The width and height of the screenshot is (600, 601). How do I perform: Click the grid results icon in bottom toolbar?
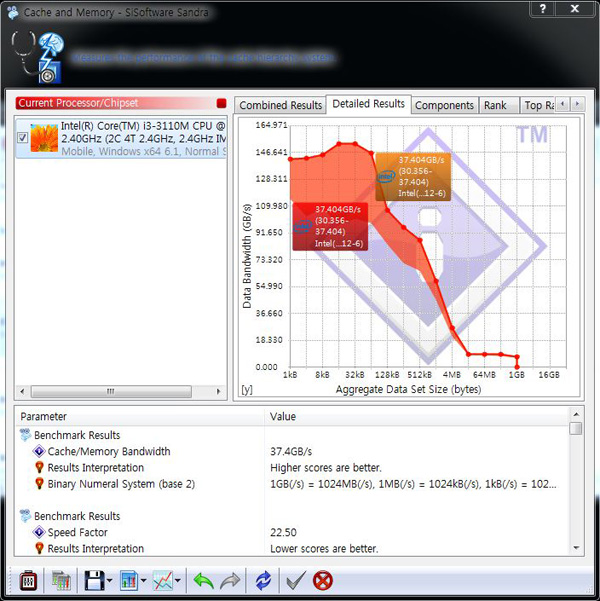[x=61, y=580]
